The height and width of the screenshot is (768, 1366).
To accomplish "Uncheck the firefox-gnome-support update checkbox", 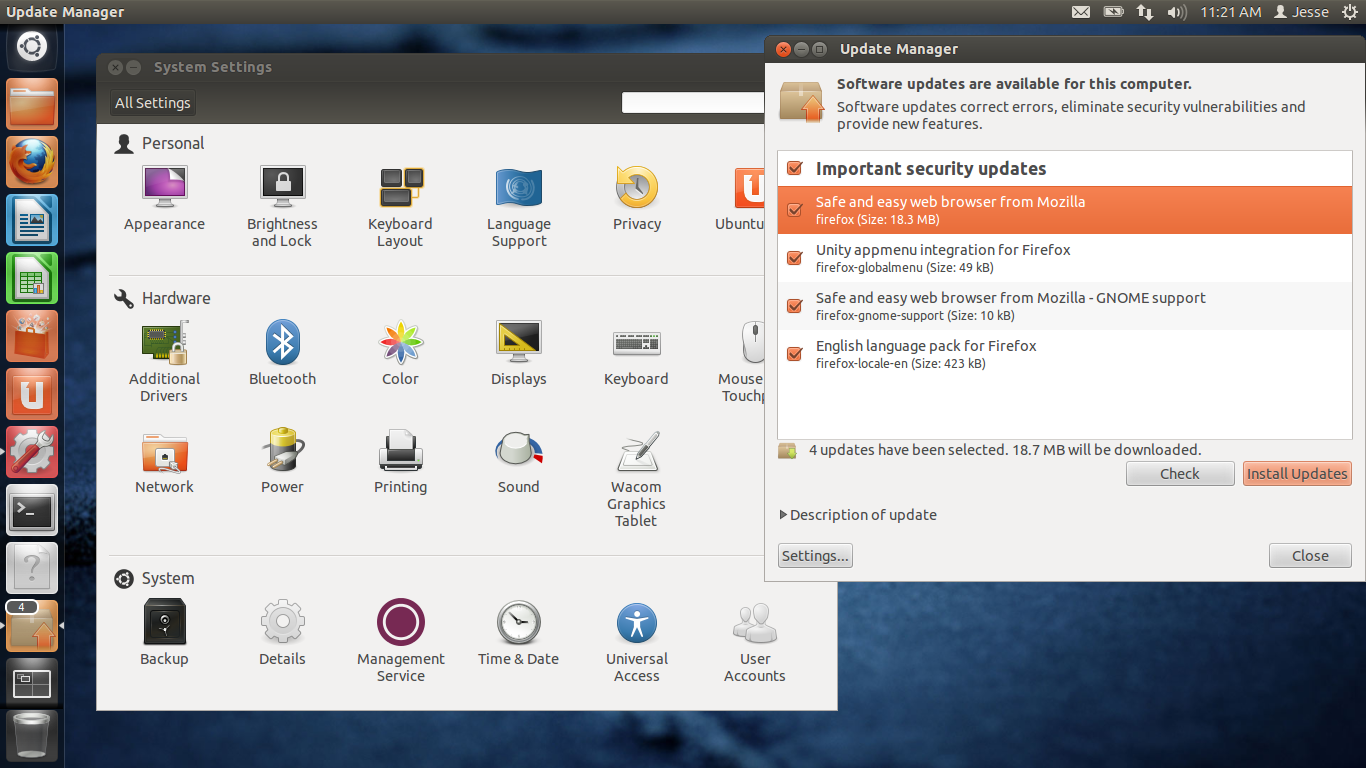I will point(795,306).
